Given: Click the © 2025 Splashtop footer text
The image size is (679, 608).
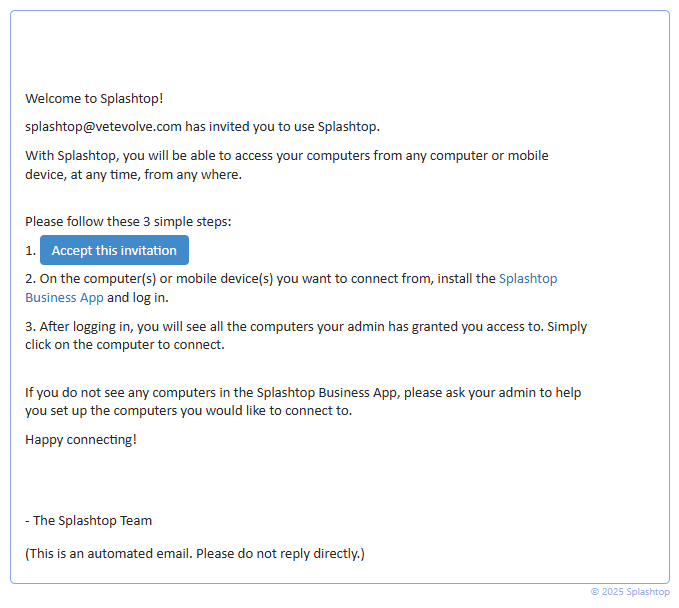Looking at the screenshot, I should point(629,592).
